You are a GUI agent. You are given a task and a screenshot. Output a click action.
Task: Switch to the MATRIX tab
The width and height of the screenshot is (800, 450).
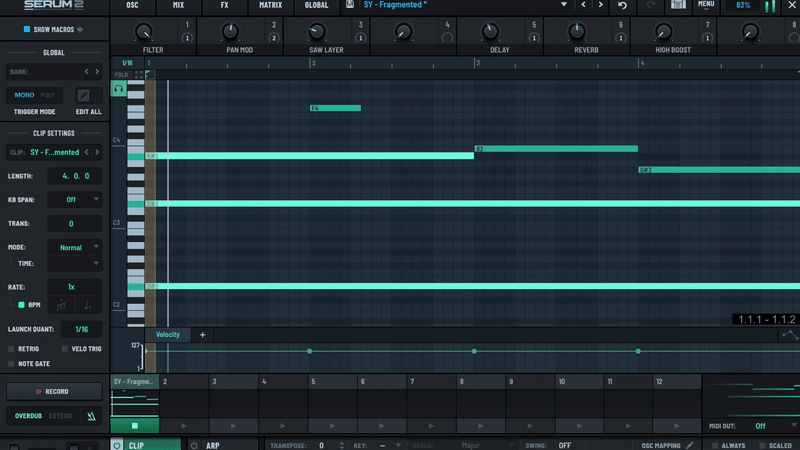pyautogui.click(x=270, y=5)
